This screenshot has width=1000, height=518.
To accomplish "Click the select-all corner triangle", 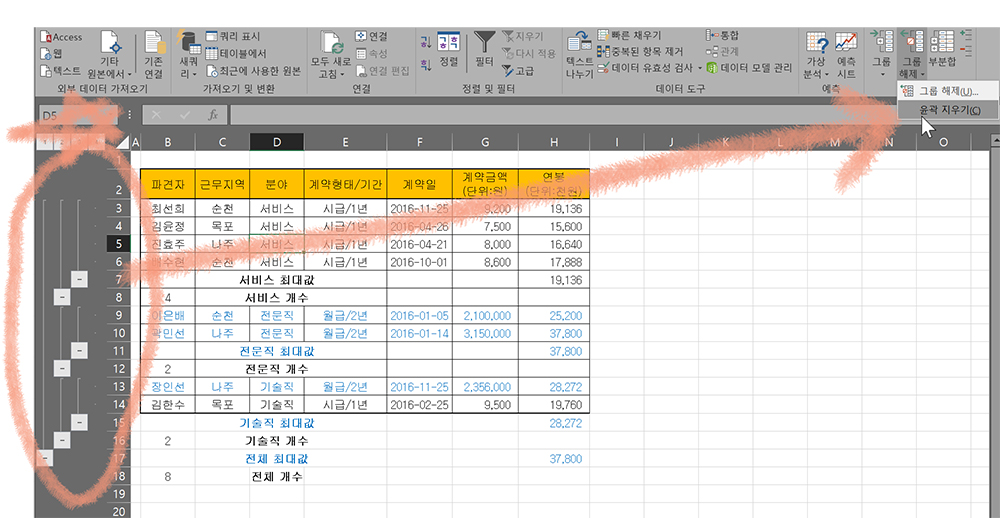I will click(123, 144).
